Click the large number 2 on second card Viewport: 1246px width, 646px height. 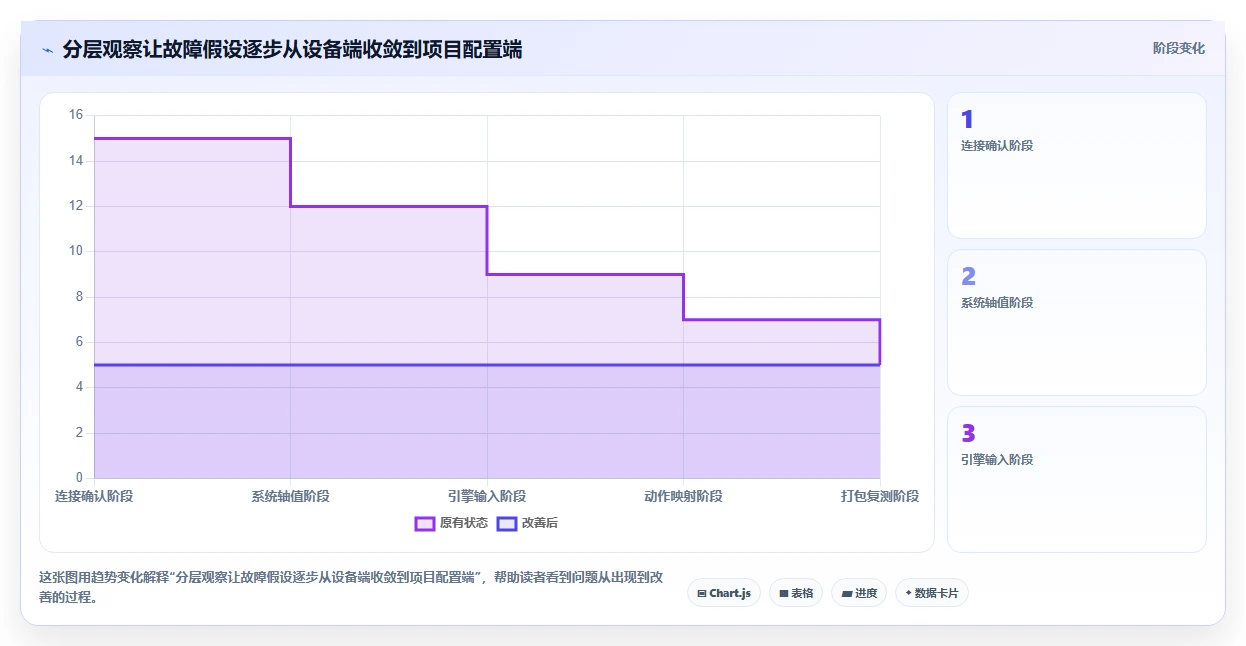(968, 277)
